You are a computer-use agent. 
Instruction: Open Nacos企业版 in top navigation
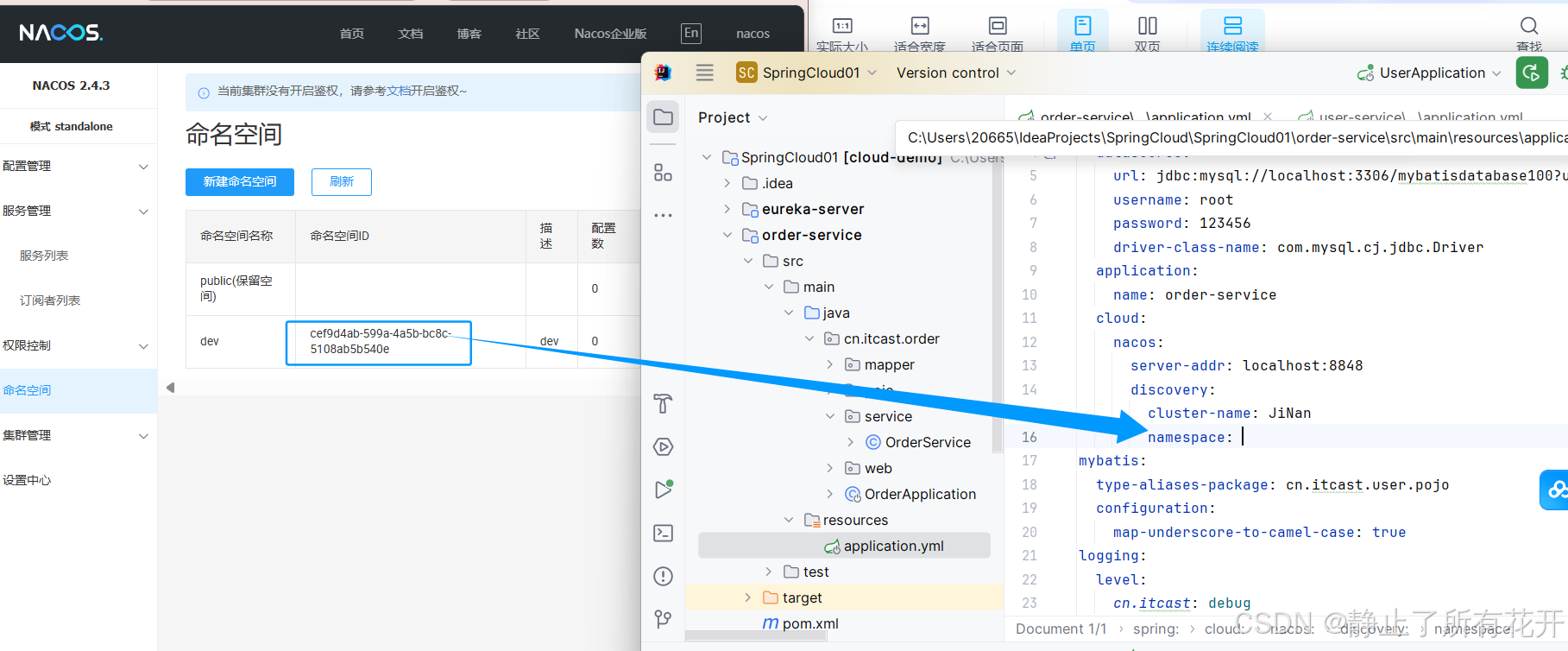(610, 34)
